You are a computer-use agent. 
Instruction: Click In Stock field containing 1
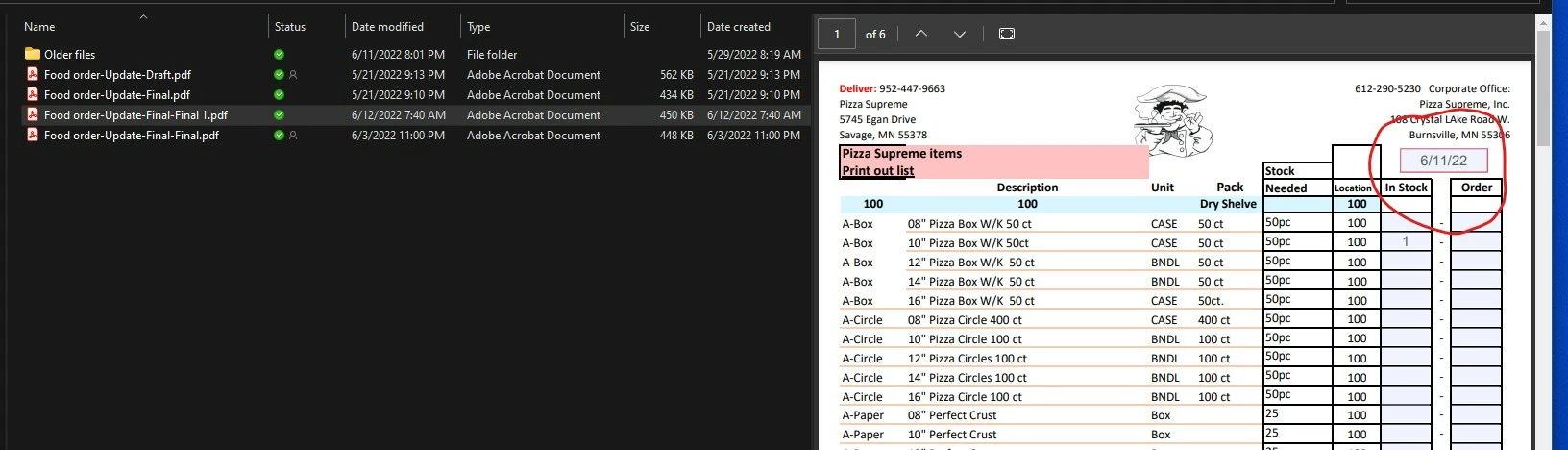click(x=1406, y=241)
